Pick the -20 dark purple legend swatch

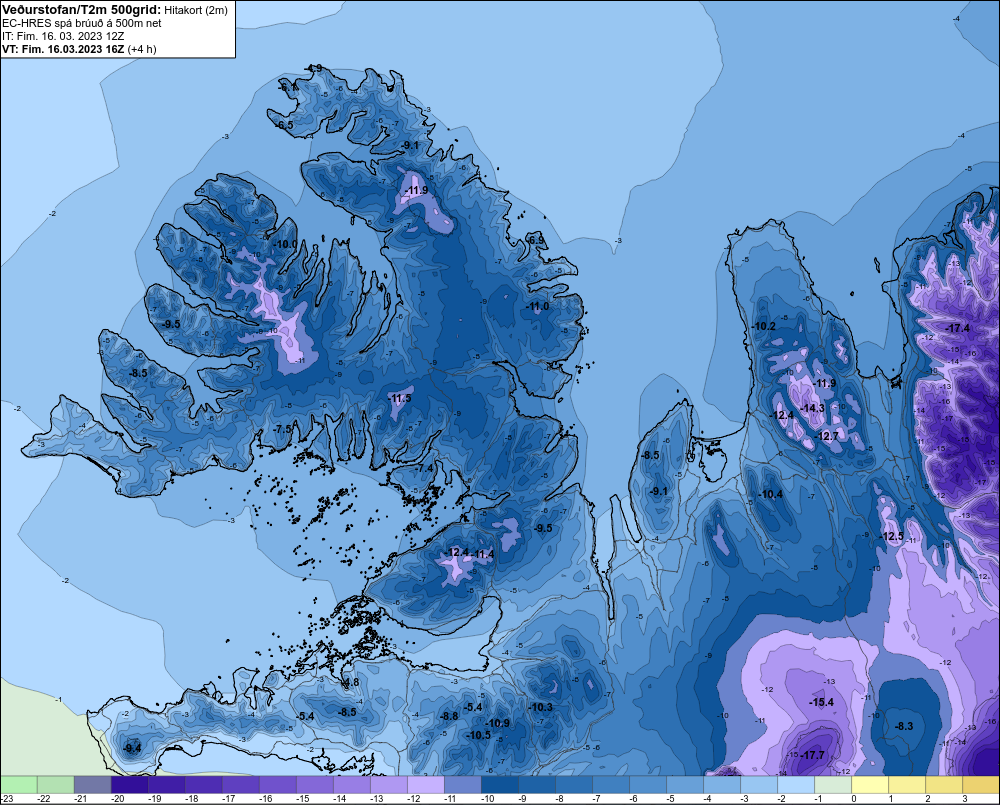(x=129, y=784)
